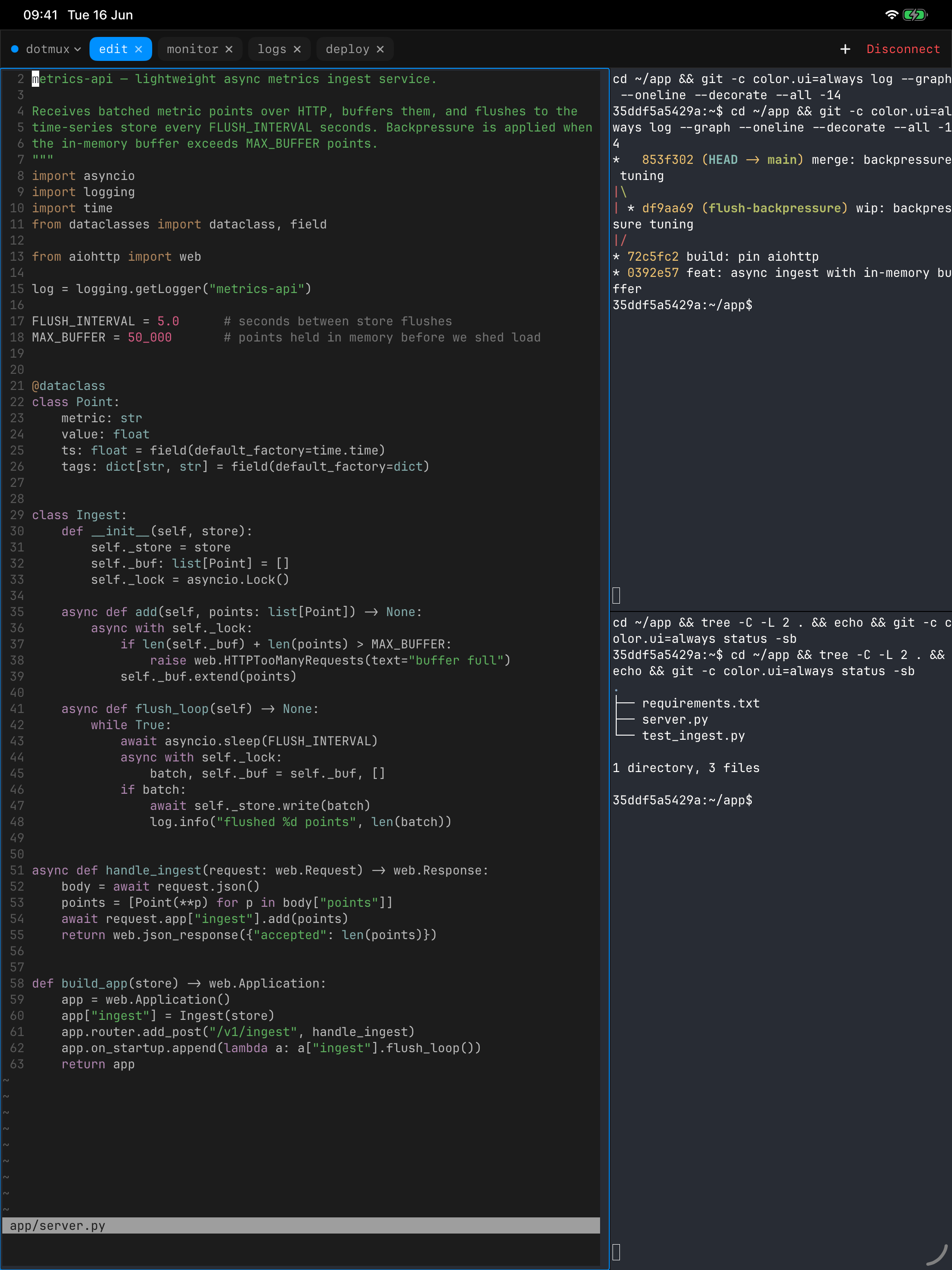
Task: Switch to the deploy tab
Action: click(x=347, y=49)
